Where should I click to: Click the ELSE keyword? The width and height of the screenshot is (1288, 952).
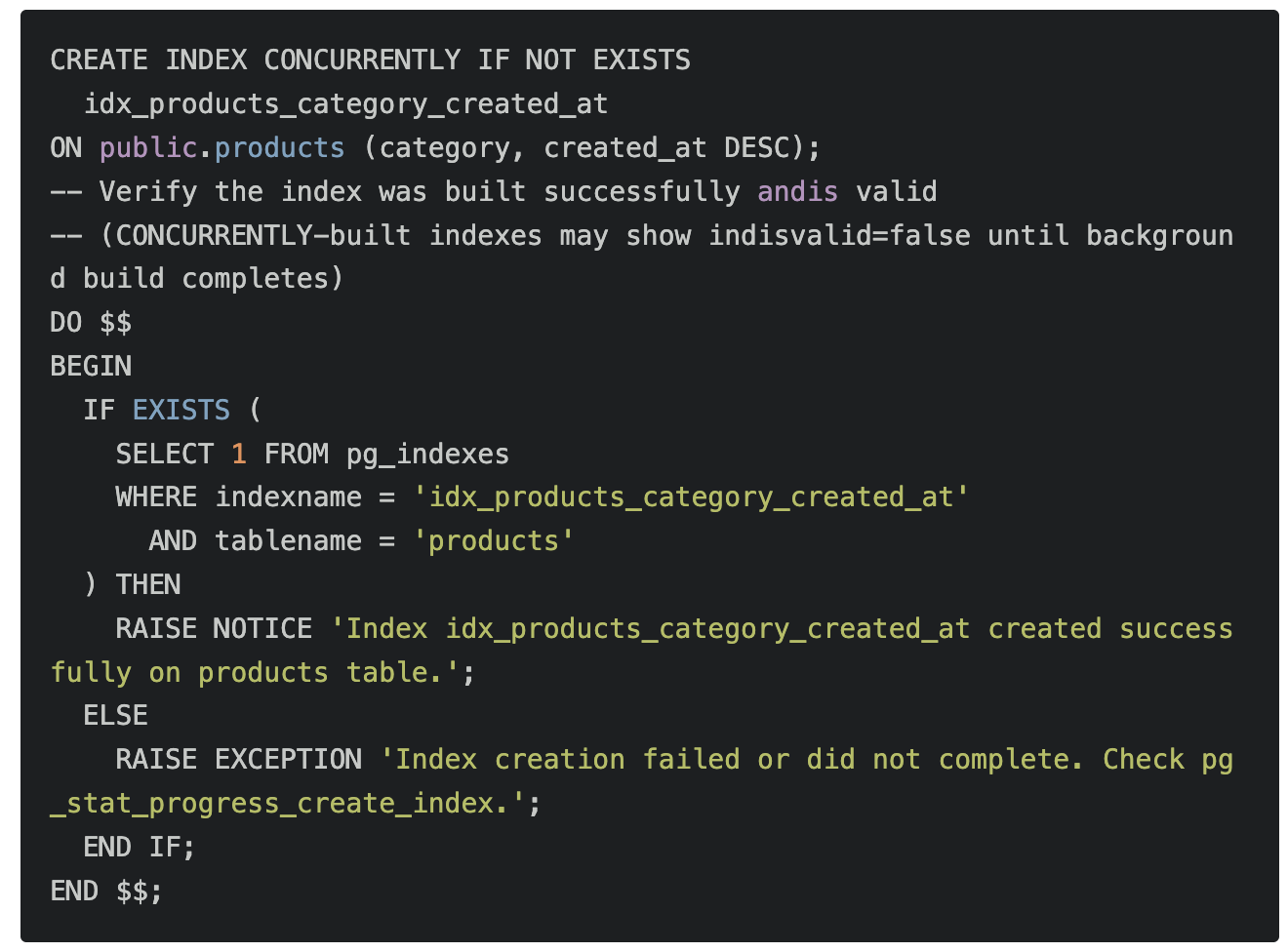[x=116, y=716]
